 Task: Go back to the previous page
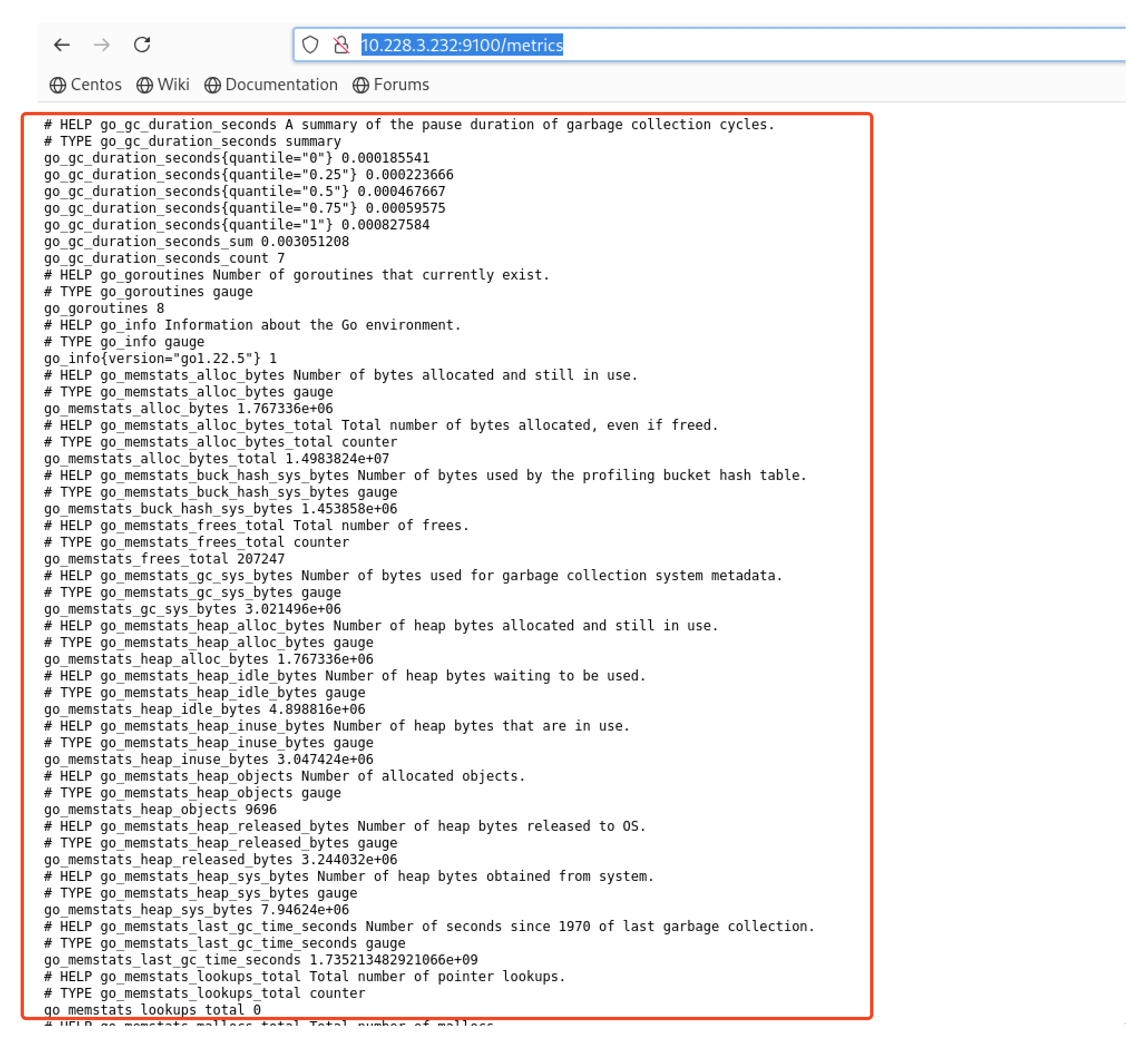pos(61,45)
